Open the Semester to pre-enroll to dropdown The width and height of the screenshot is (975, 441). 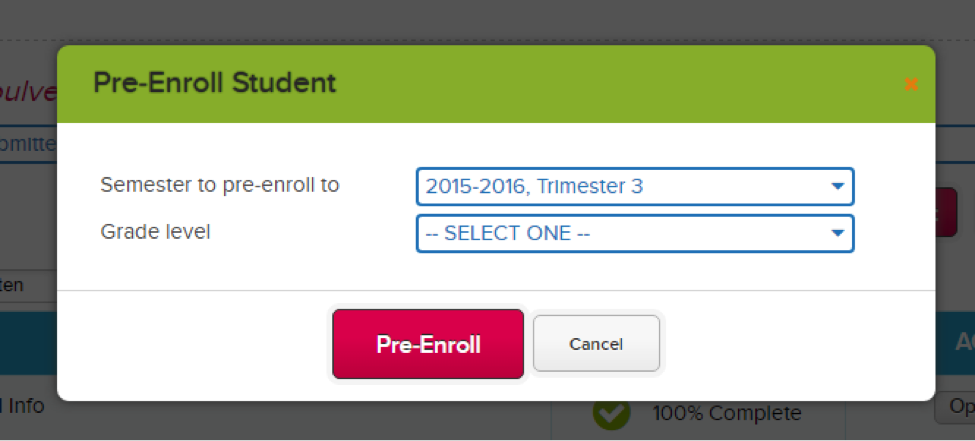(635, 186)
